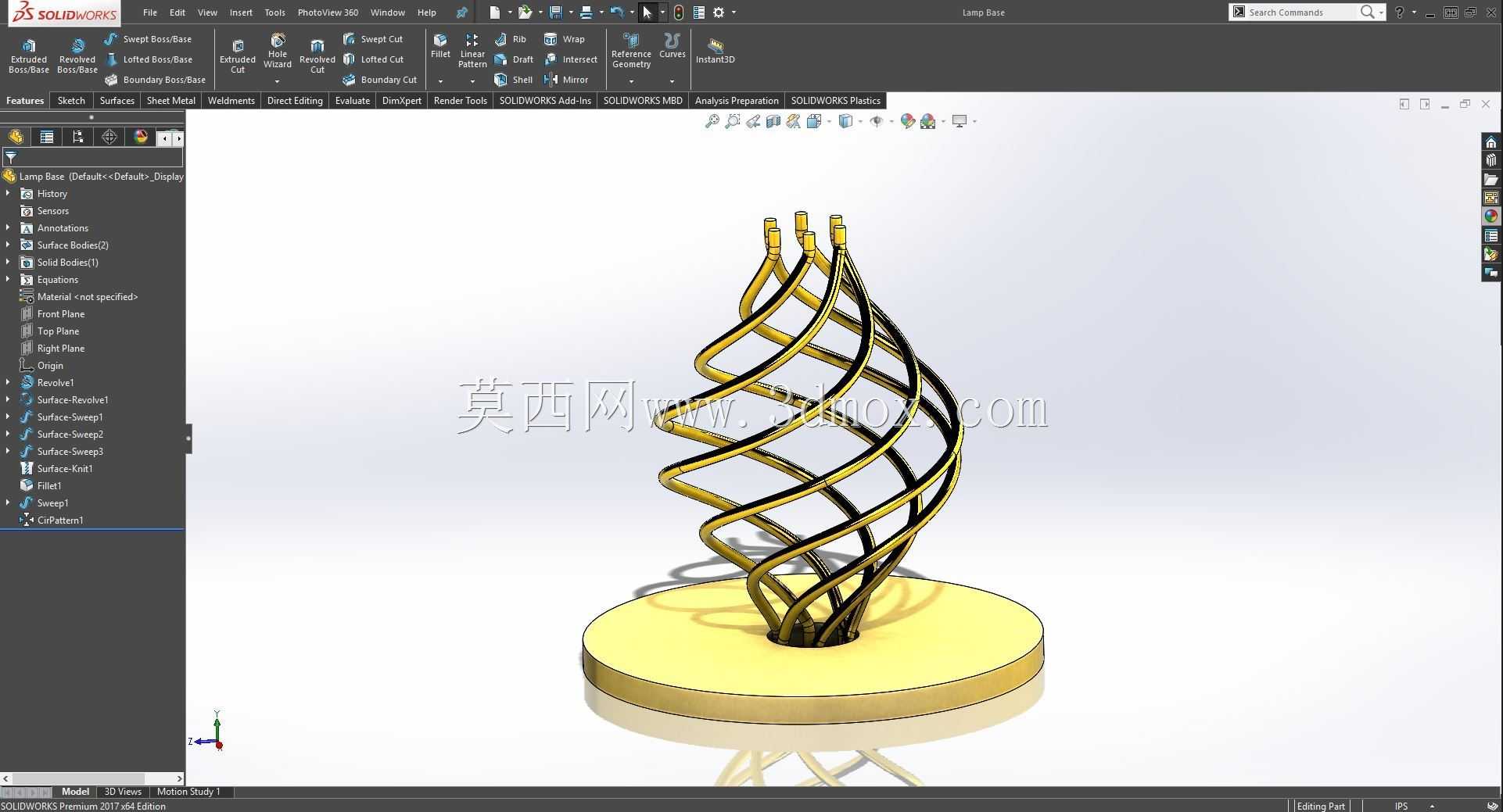Screen dimensions: 1503x812
Task: Choose the Lofted Cut tool
Action: (x=372, y=59)
